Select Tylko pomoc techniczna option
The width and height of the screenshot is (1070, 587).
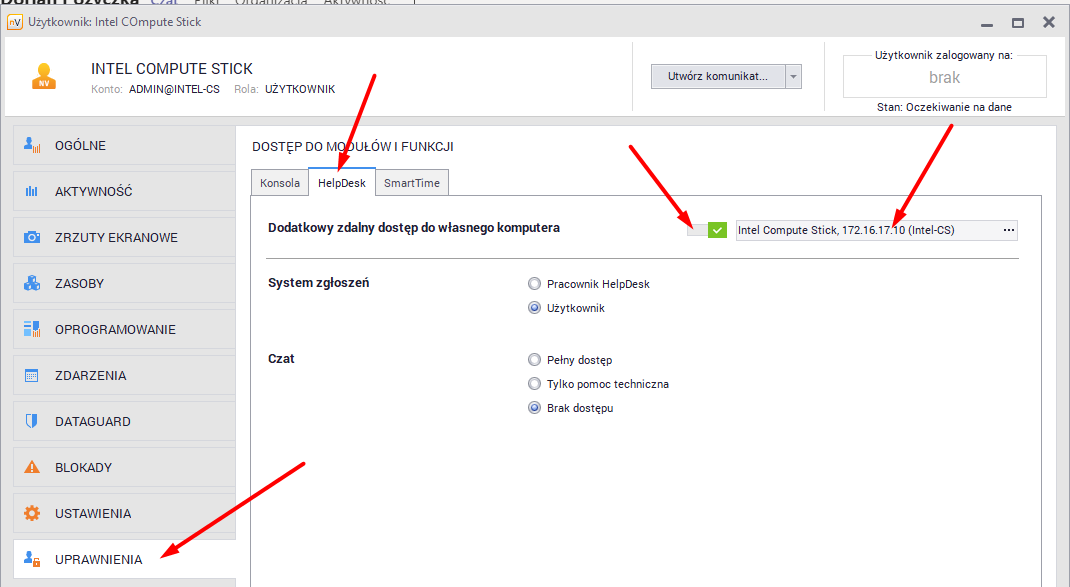534,384
